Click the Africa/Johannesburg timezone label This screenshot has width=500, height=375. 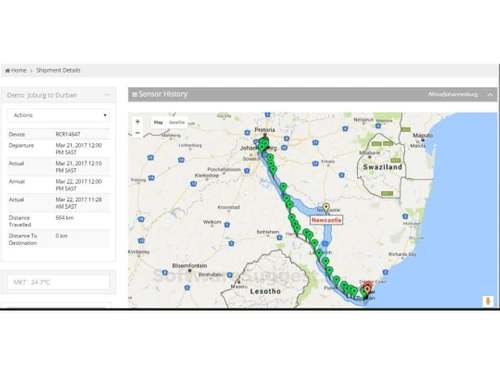(x=453, y=95)
